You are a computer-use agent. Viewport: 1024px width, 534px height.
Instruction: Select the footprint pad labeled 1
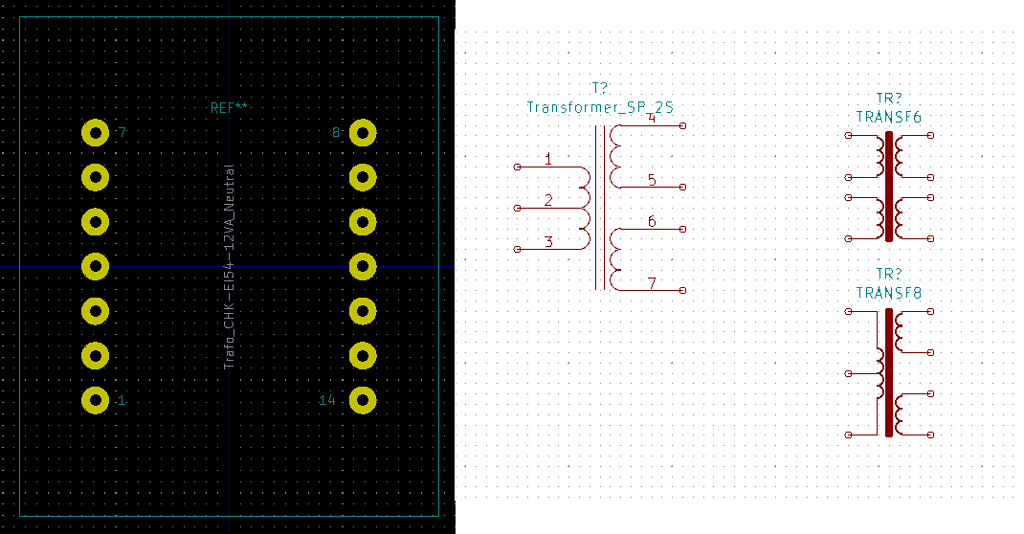click(x=95, y=400)
